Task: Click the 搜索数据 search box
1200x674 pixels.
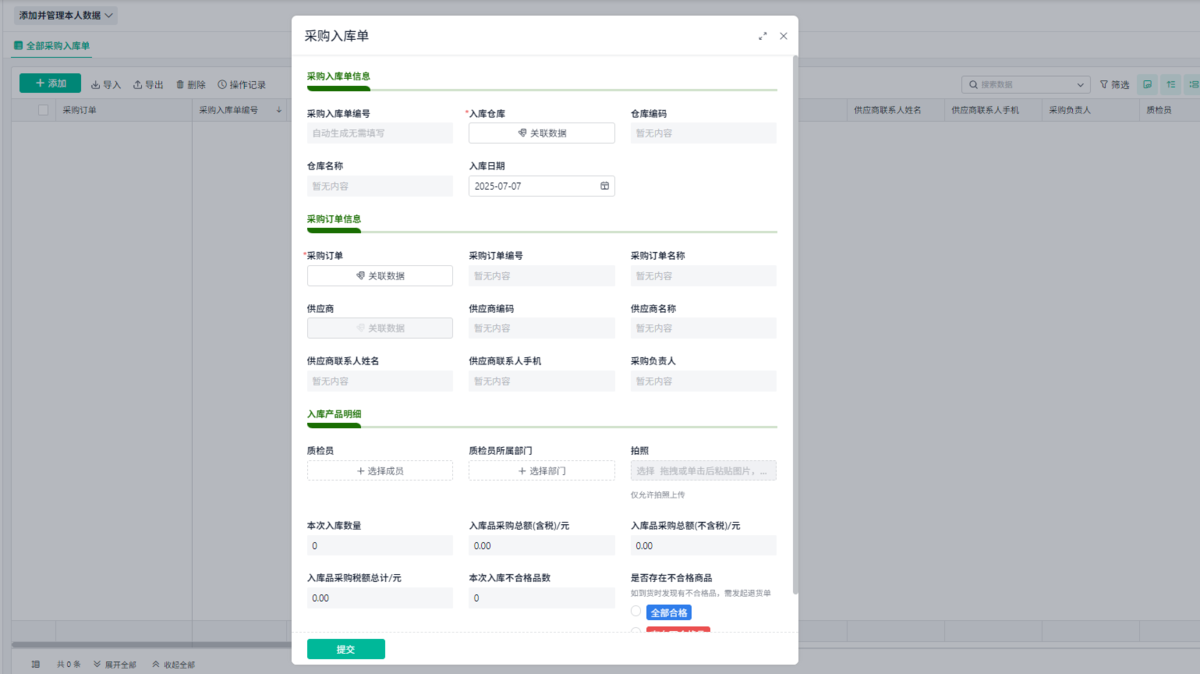Action: point(1026,85)
